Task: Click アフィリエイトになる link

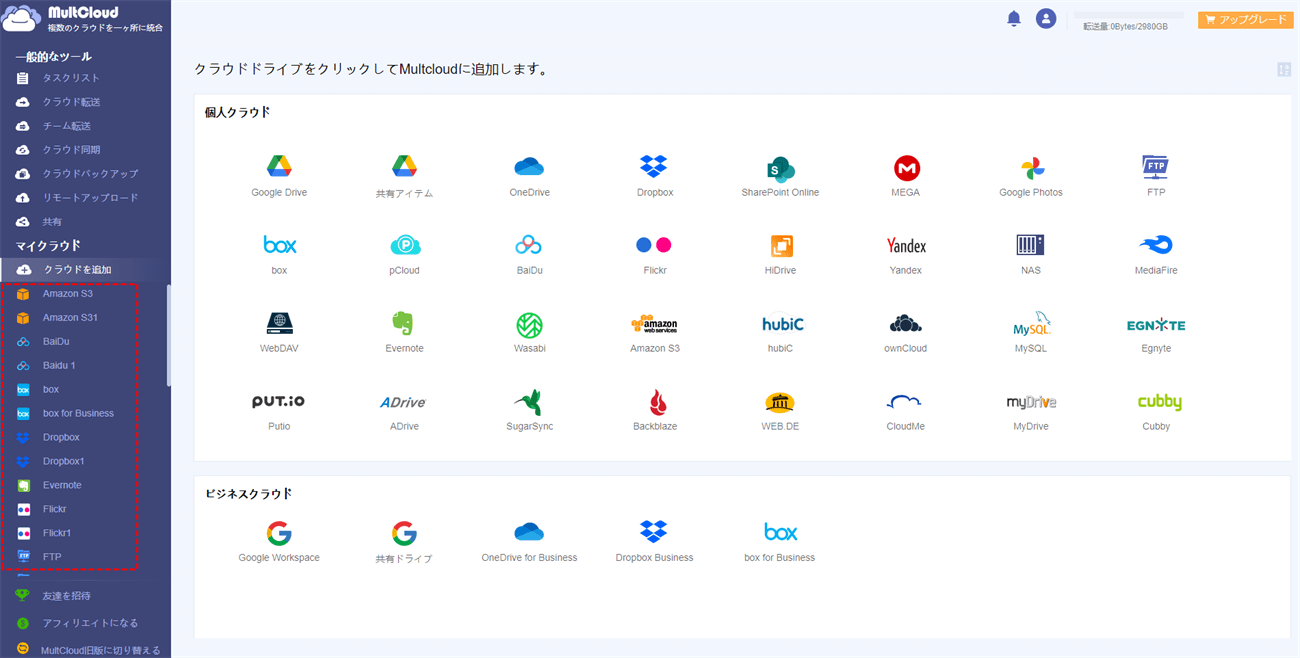Action: point(90,623)
